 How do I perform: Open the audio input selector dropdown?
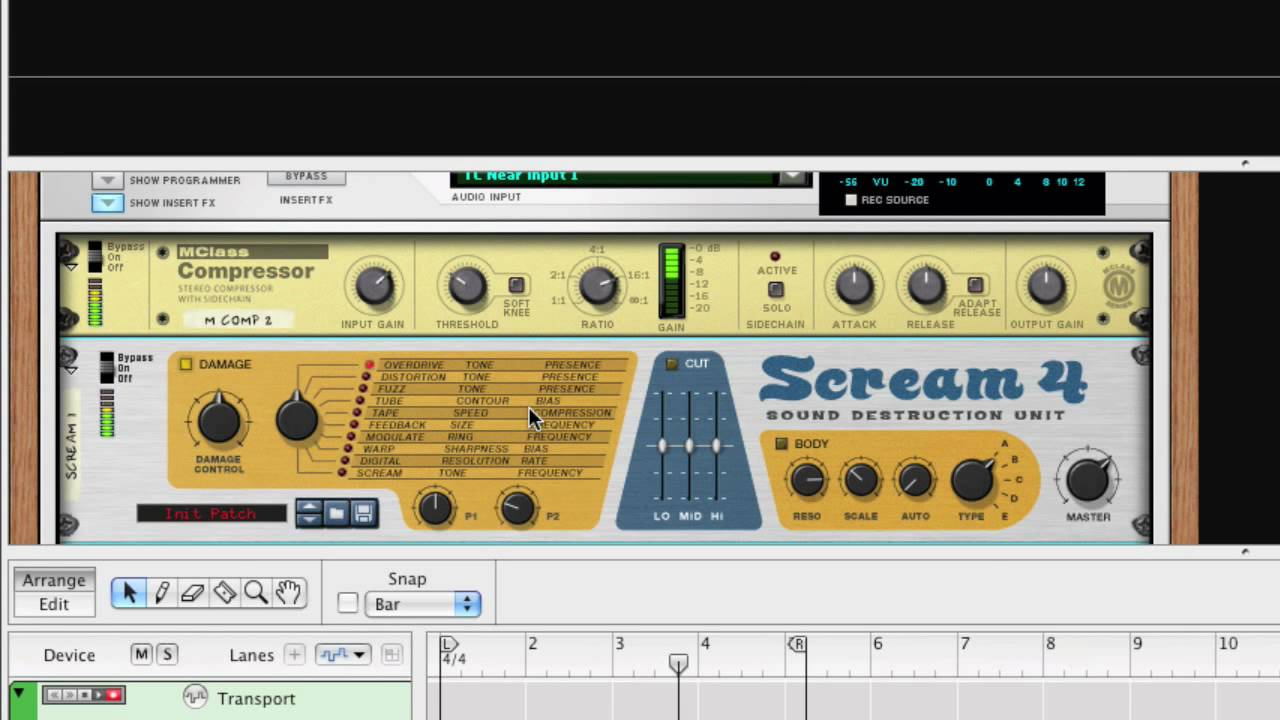pyautogui.click(x=793, y=177)
